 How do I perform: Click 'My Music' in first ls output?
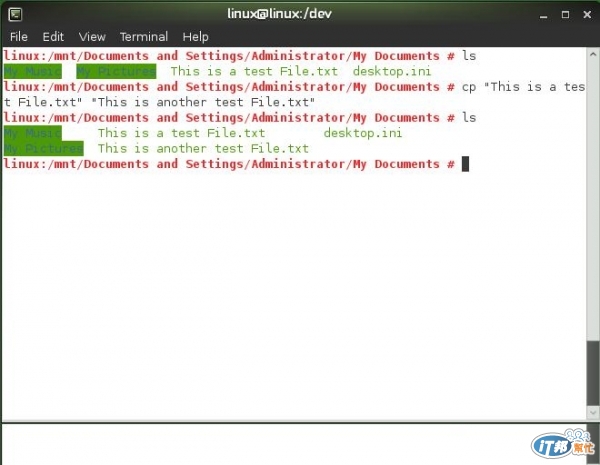(x=33, y=71)
